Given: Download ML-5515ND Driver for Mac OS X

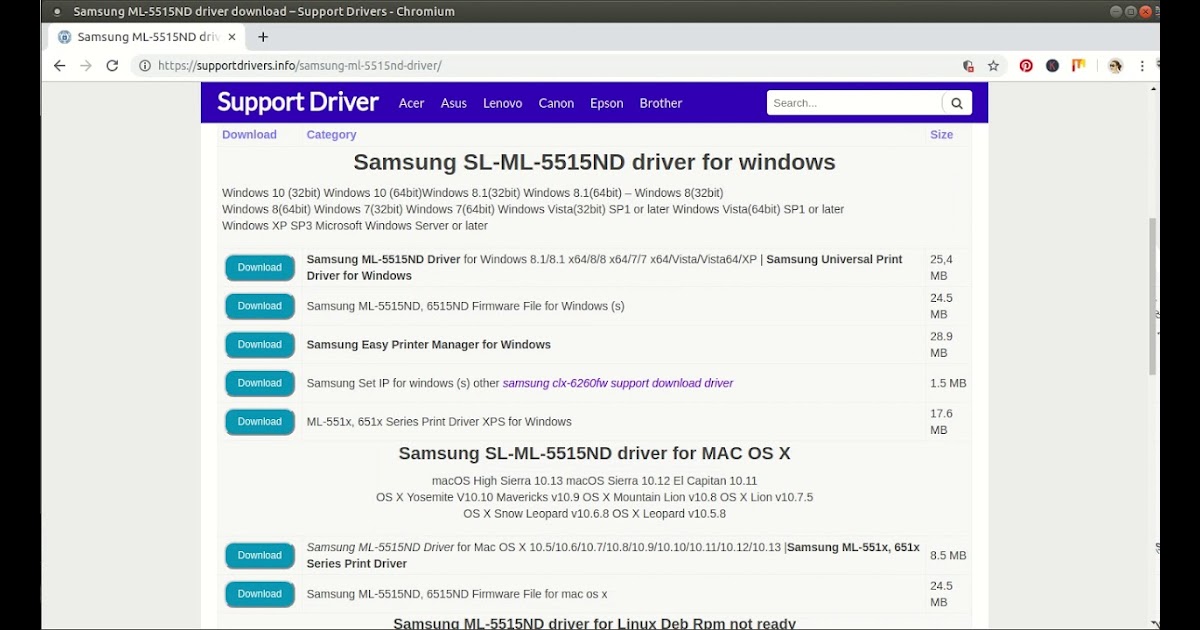Looking at the screenshot, I should (x=260, y=556).
